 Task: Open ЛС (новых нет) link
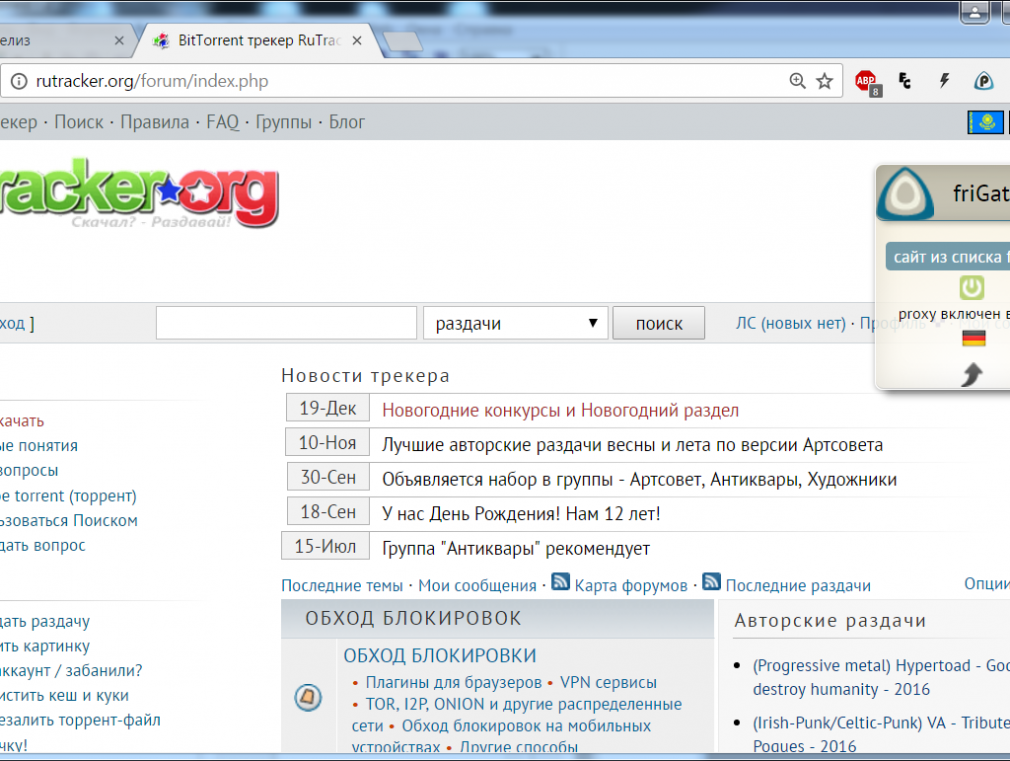coord(790,323)
